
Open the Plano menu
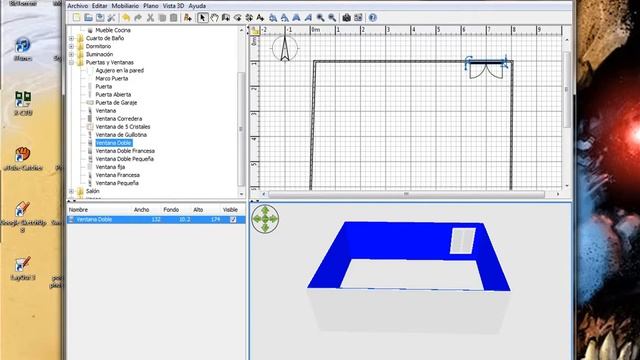click(151, 6)
